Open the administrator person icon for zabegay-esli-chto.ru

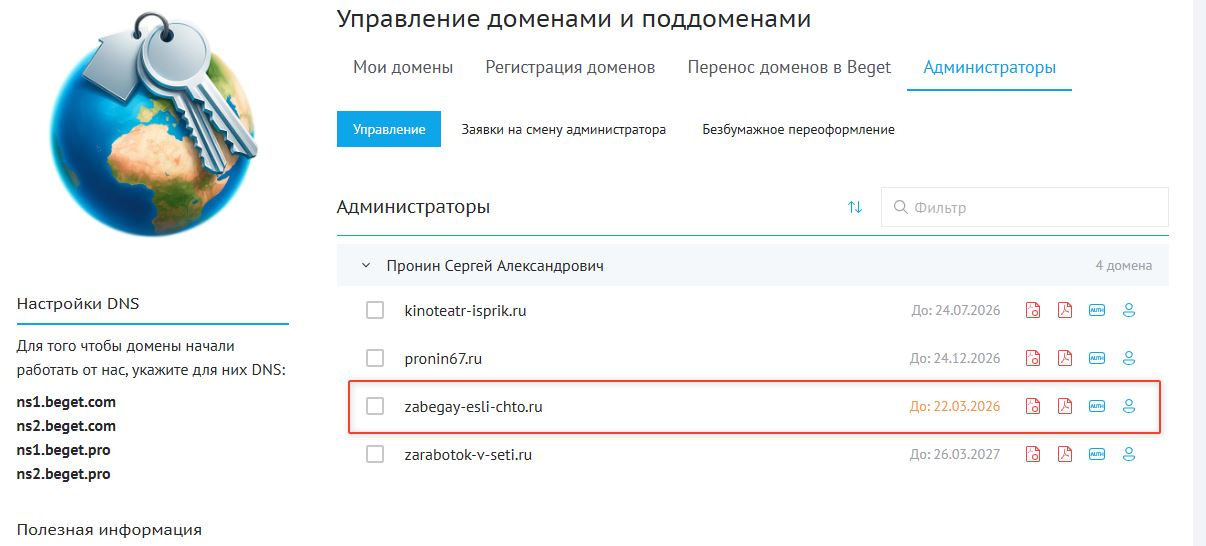[1129, 406]
